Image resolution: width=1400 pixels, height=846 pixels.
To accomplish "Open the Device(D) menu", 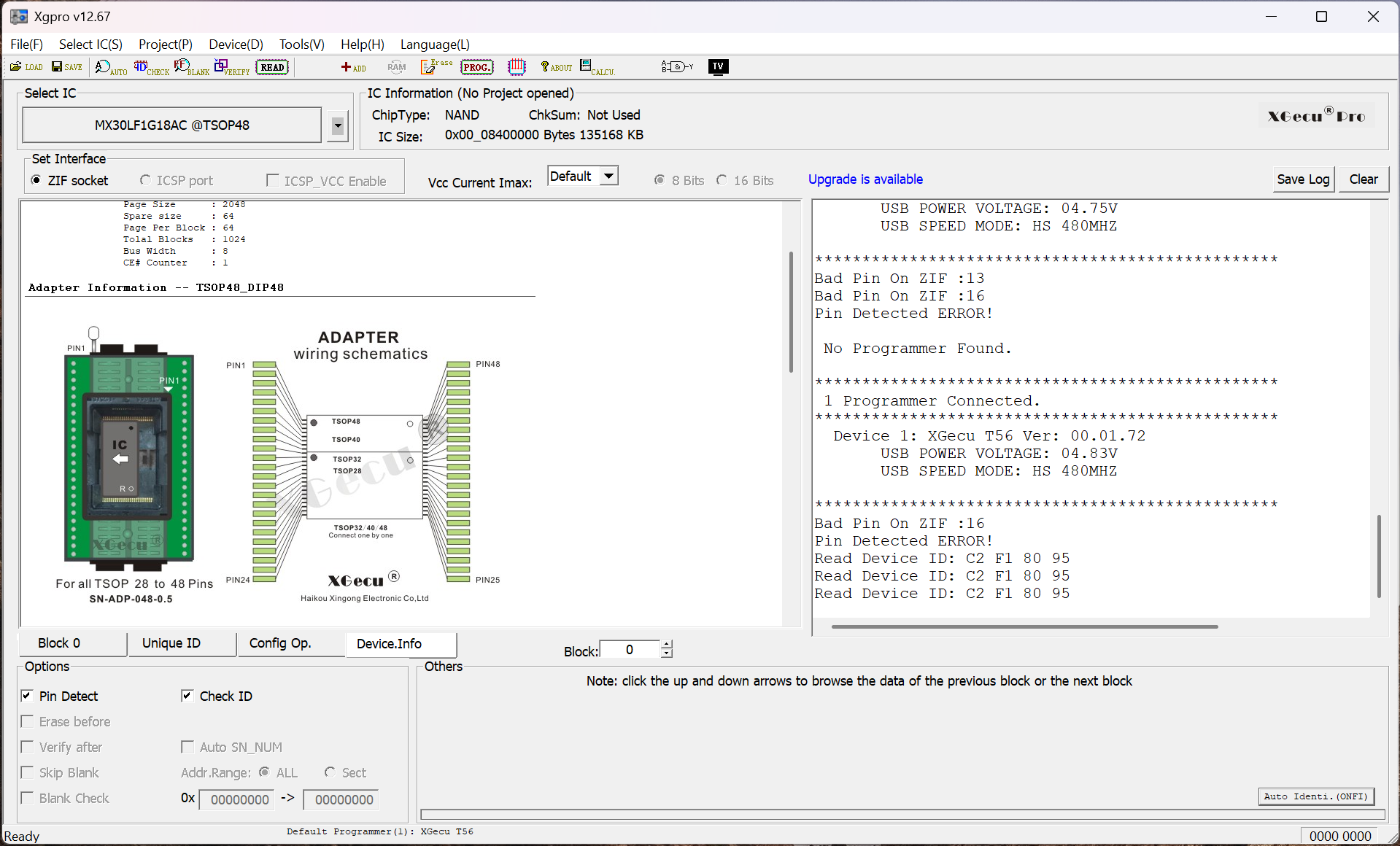I will pyautogui.click(x=236, y=44).
